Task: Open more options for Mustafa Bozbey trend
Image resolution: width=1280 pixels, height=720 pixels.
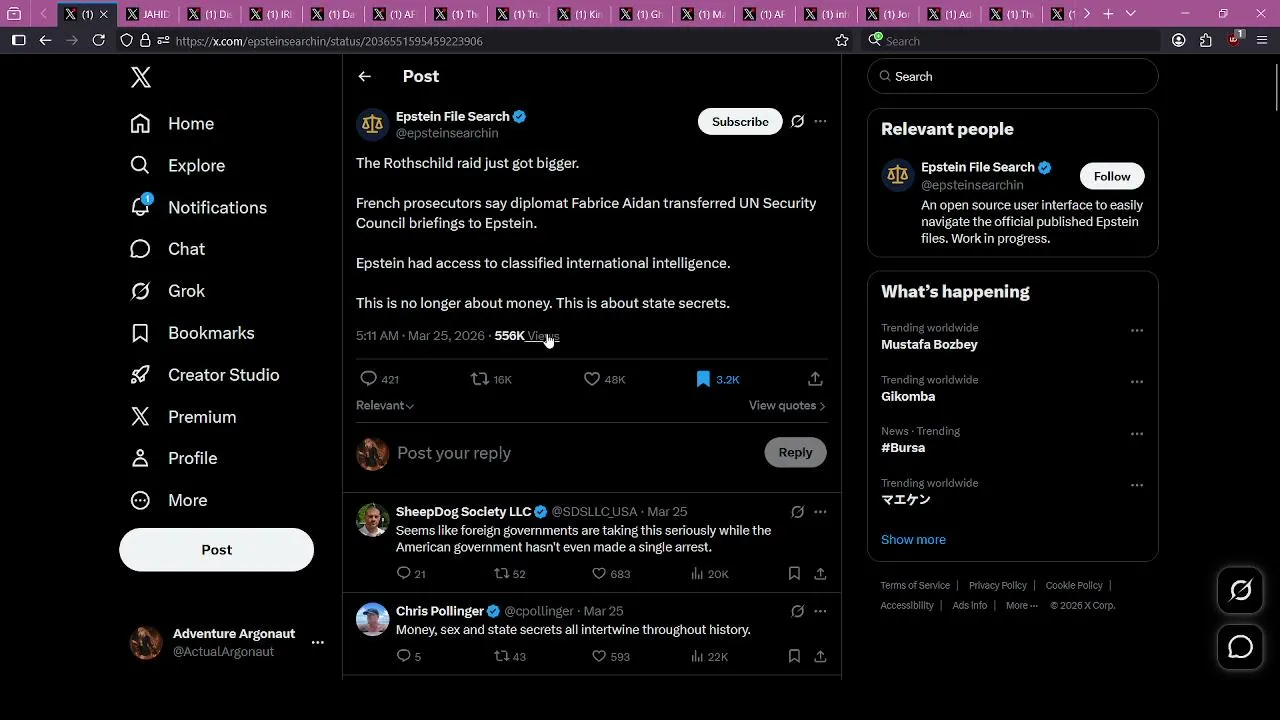Action: [1137, 330]
